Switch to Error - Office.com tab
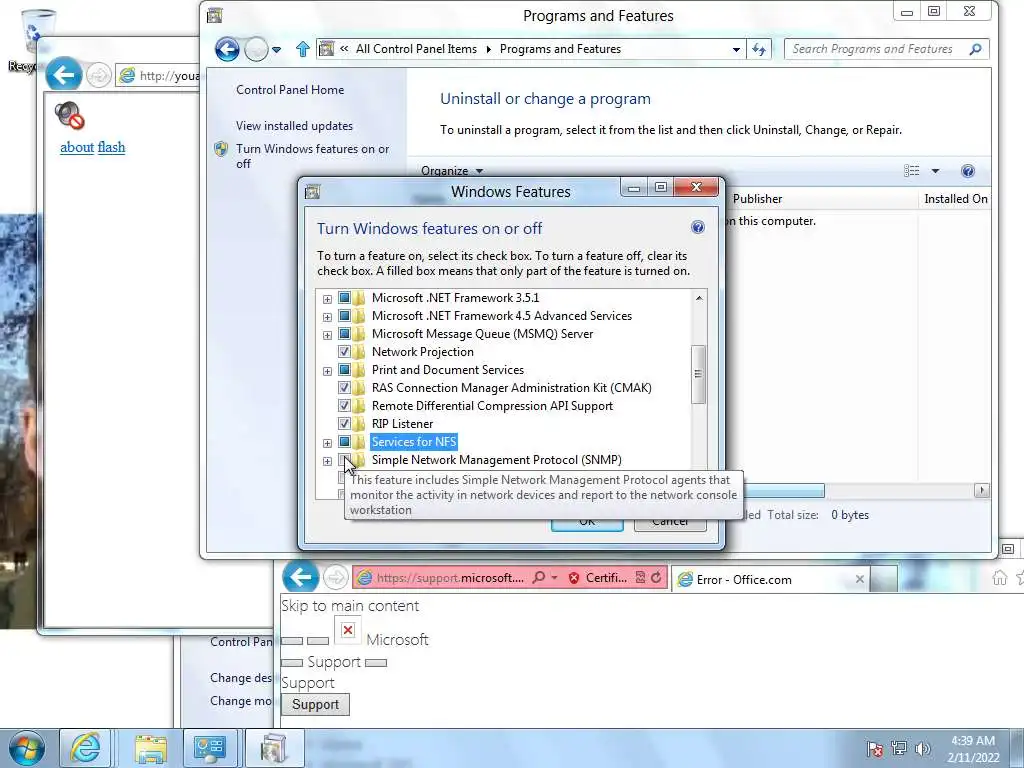 (771, 579)
